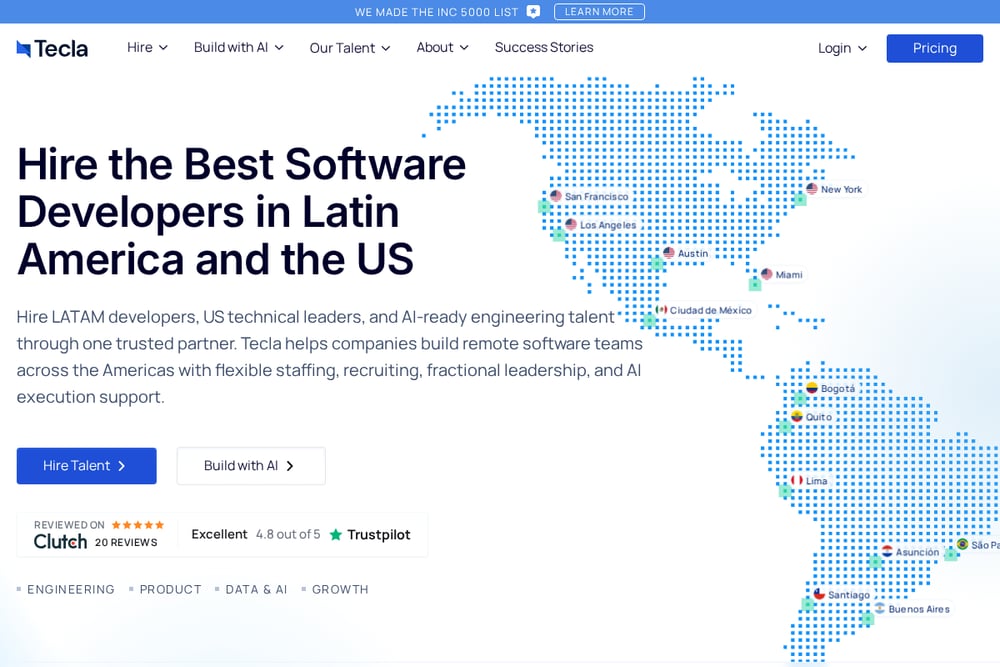1000x667 pixels.
Task: Open the Trustpilot rating link
Action: (301, 534)
